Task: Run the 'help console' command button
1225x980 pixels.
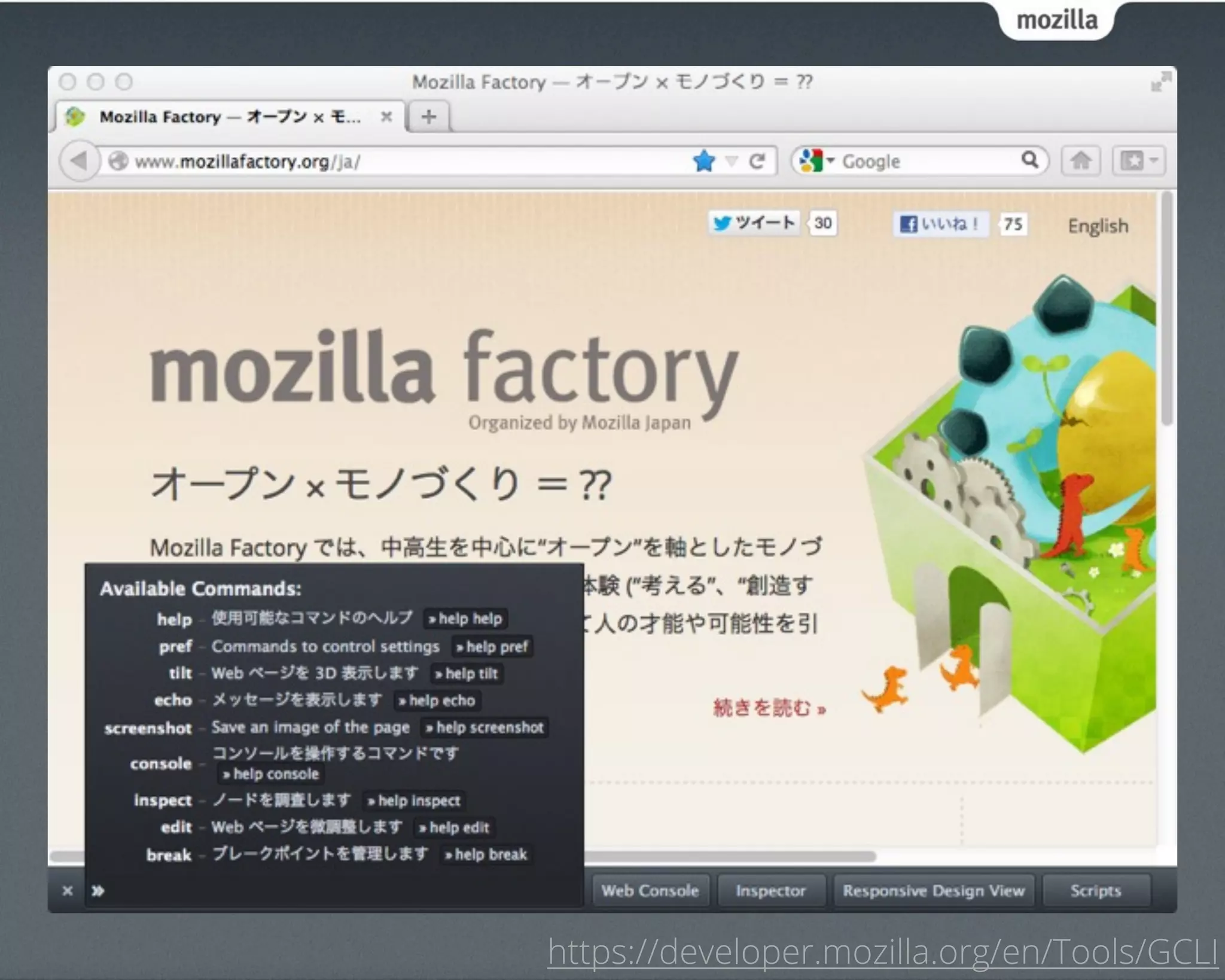Action: pos(271,774)
